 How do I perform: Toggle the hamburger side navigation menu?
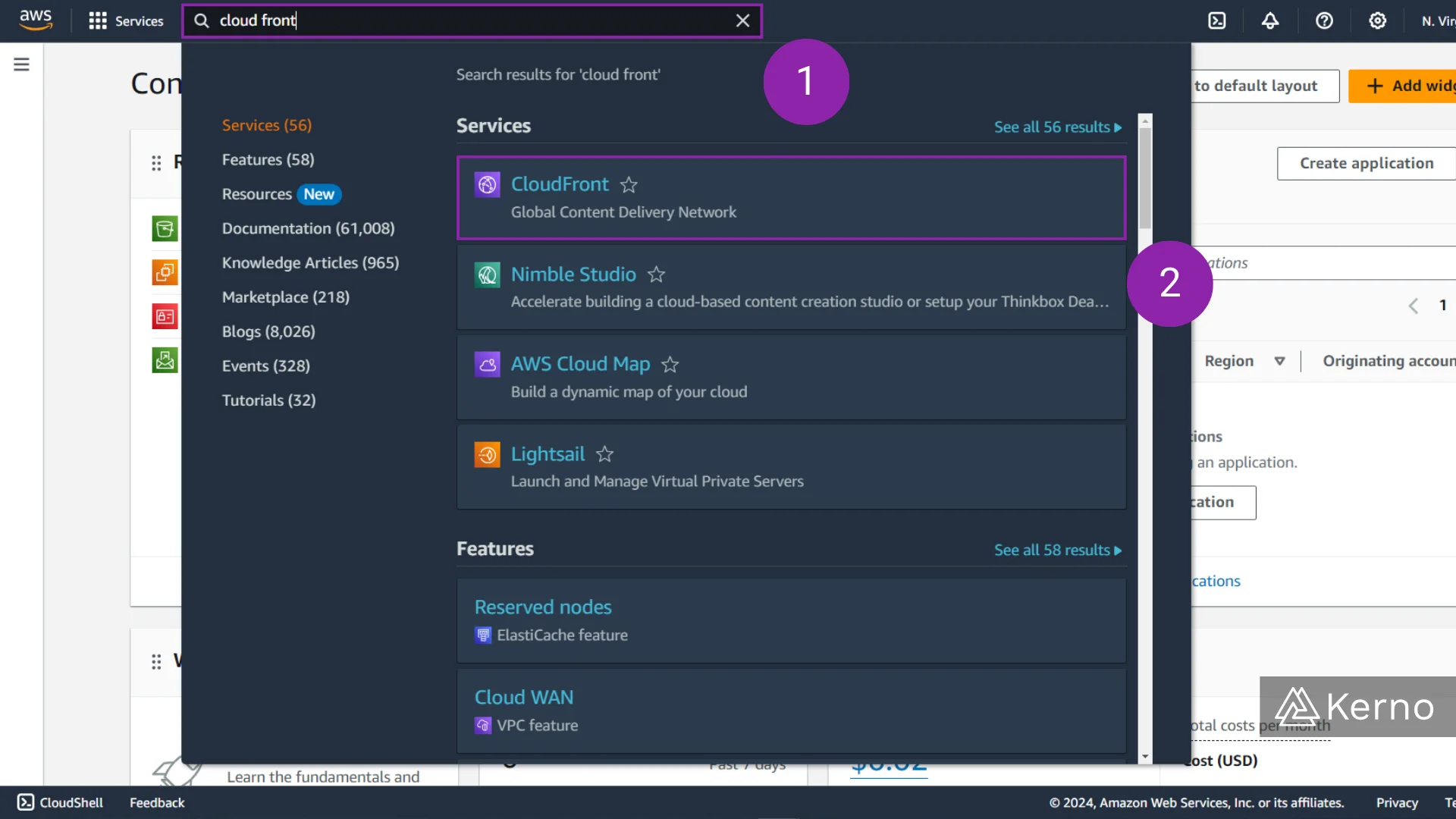pyautogui.click(x=21, y=64)
